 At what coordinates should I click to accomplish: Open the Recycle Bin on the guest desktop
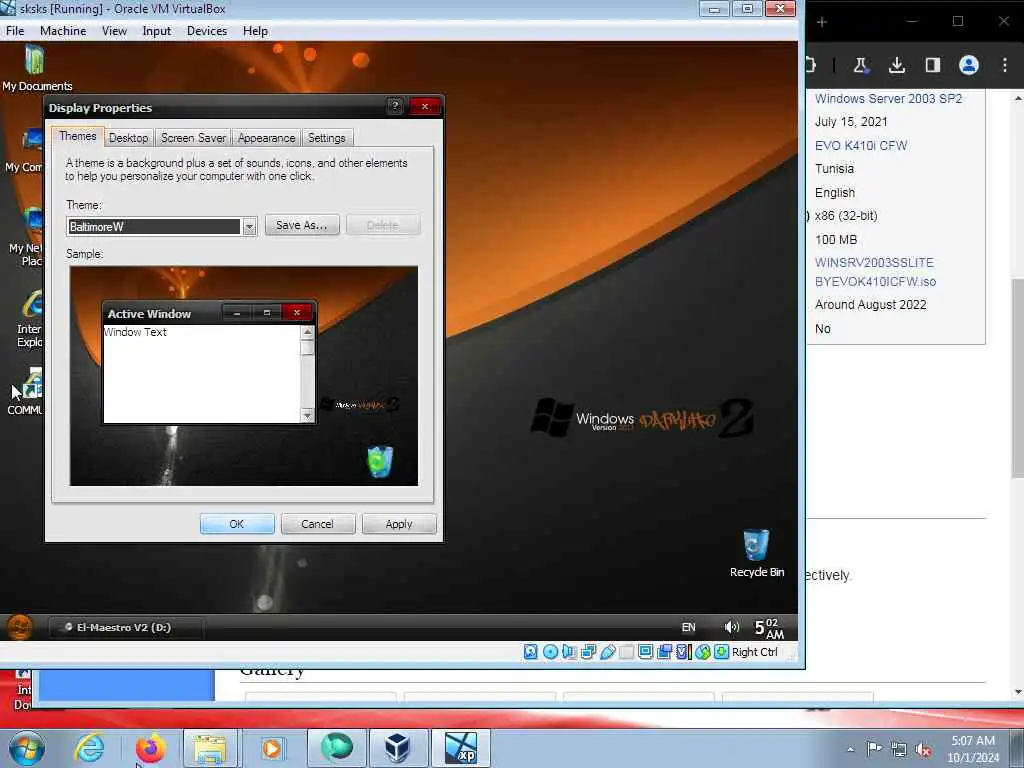point(756,553)
